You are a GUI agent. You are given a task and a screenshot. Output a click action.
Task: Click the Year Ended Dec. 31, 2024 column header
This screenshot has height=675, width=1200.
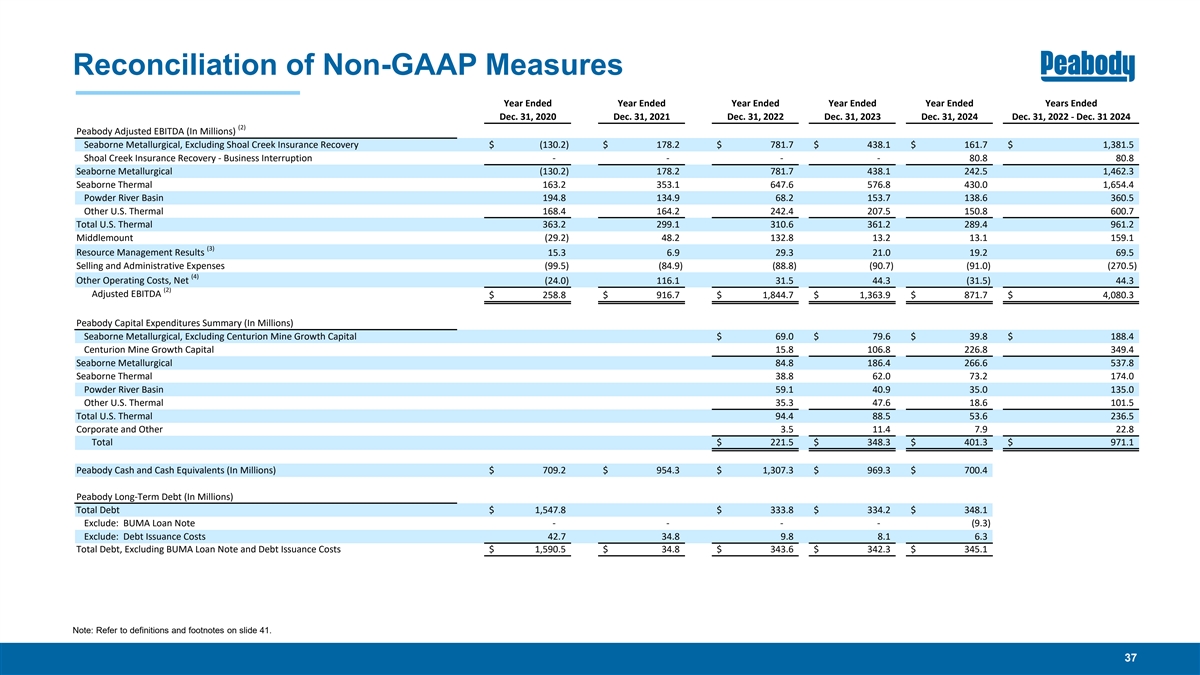pos(949,110)
